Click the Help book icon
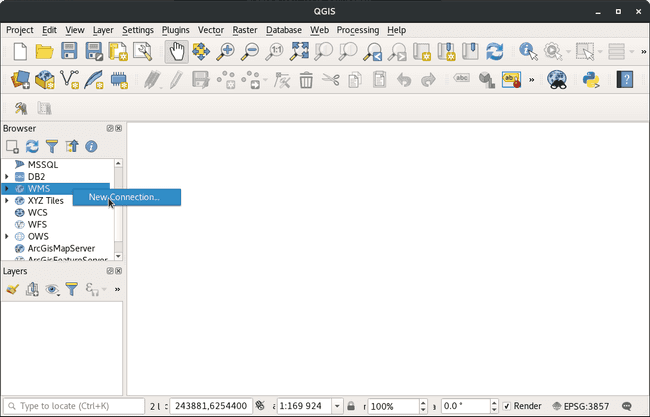650x417 pixels. pos(624,80)
